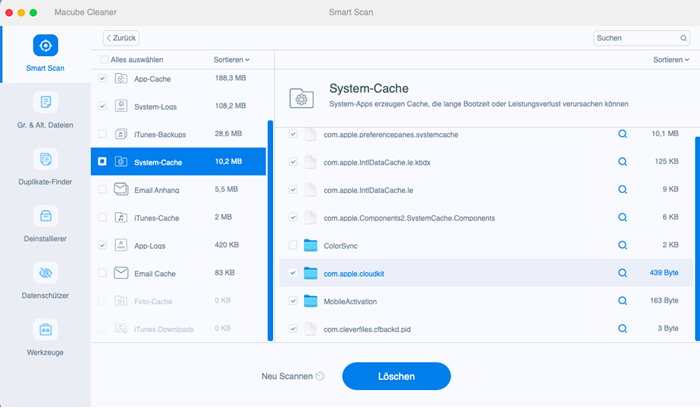Click the iTunes-Backups category icon

[121, 134]
